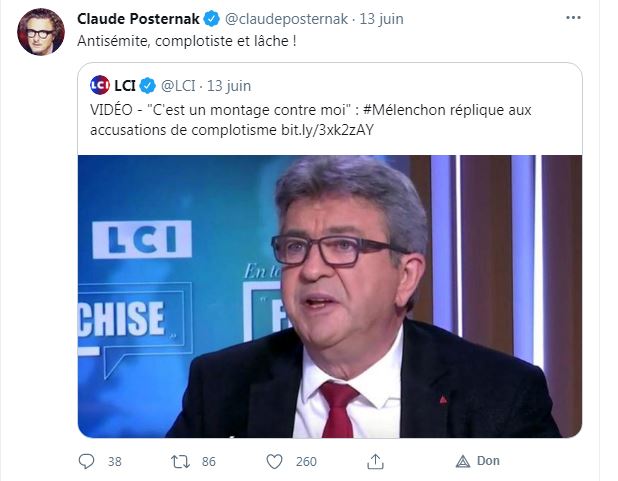Like the tweet with heart icon
The height and width of the screenshot is (481, 618).
[274, 461]
